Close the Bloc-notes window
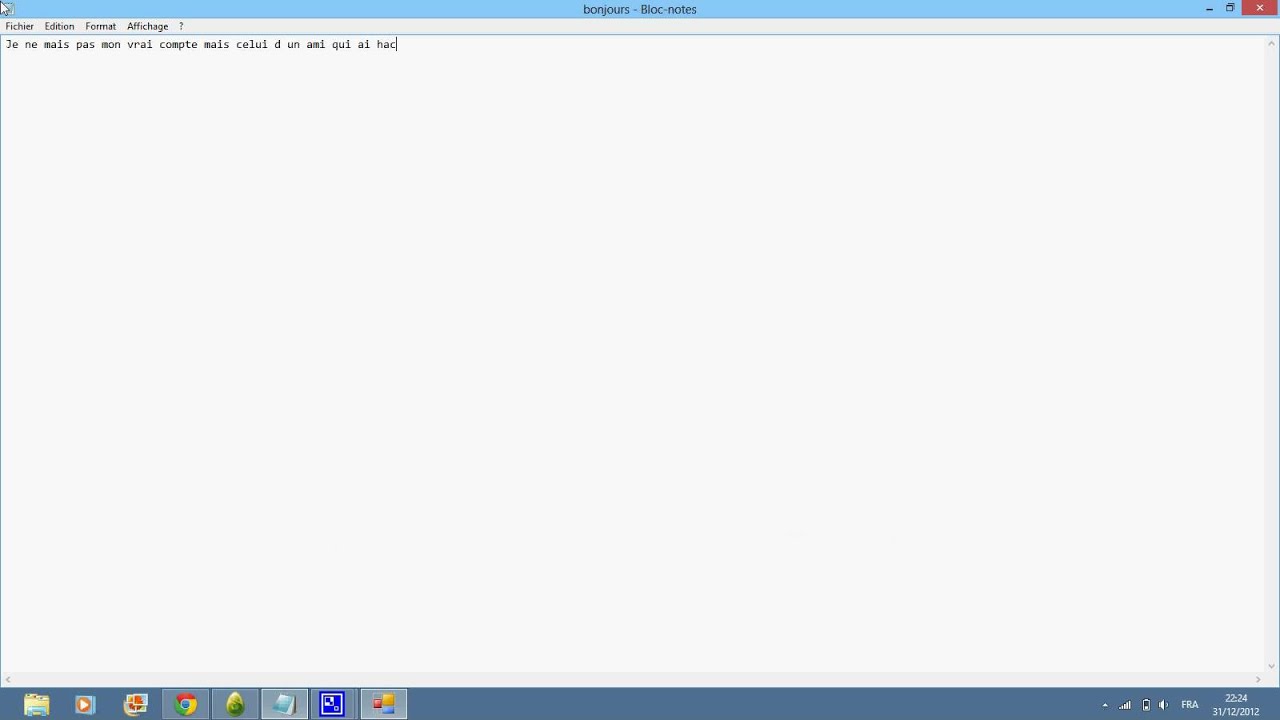Image resolution: width=1280 pixels, height=720 pixels. point(1260,8)
